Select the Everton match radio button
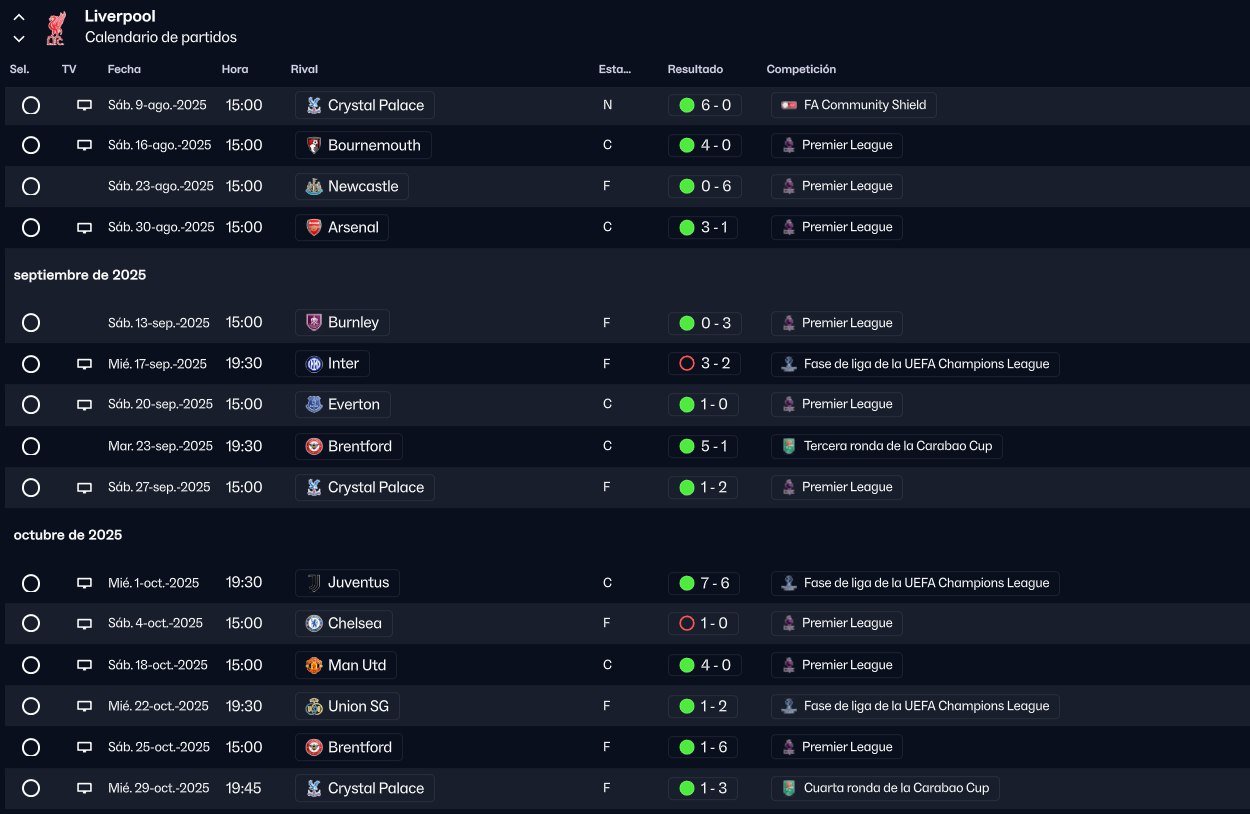This screenshot has width=1250, height=814. point(31,405)
